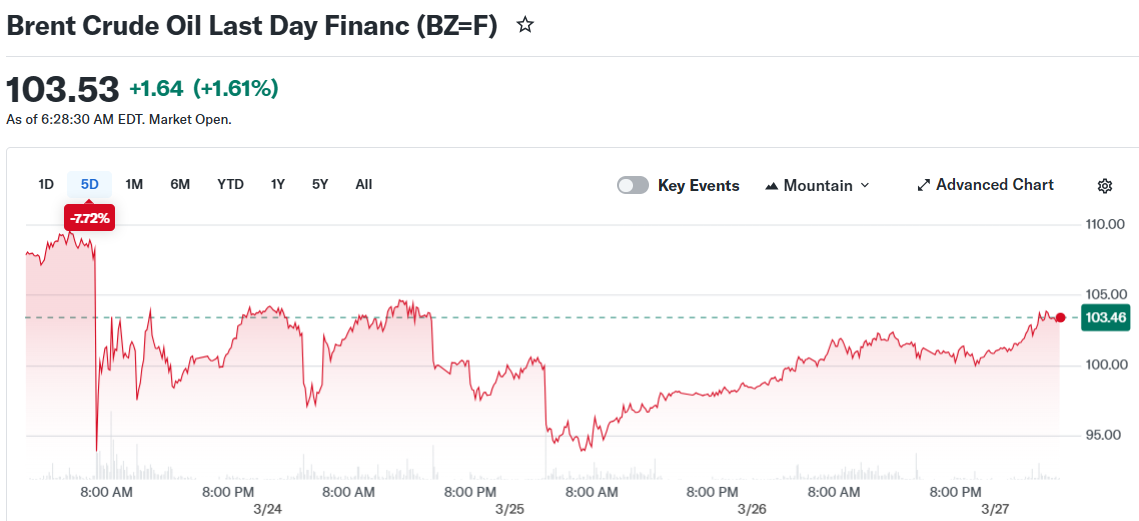The height and width of the screenshot is (521, 1139).
Task: Click the green 103.46 price label
Action: click(x=1105, y=318)
